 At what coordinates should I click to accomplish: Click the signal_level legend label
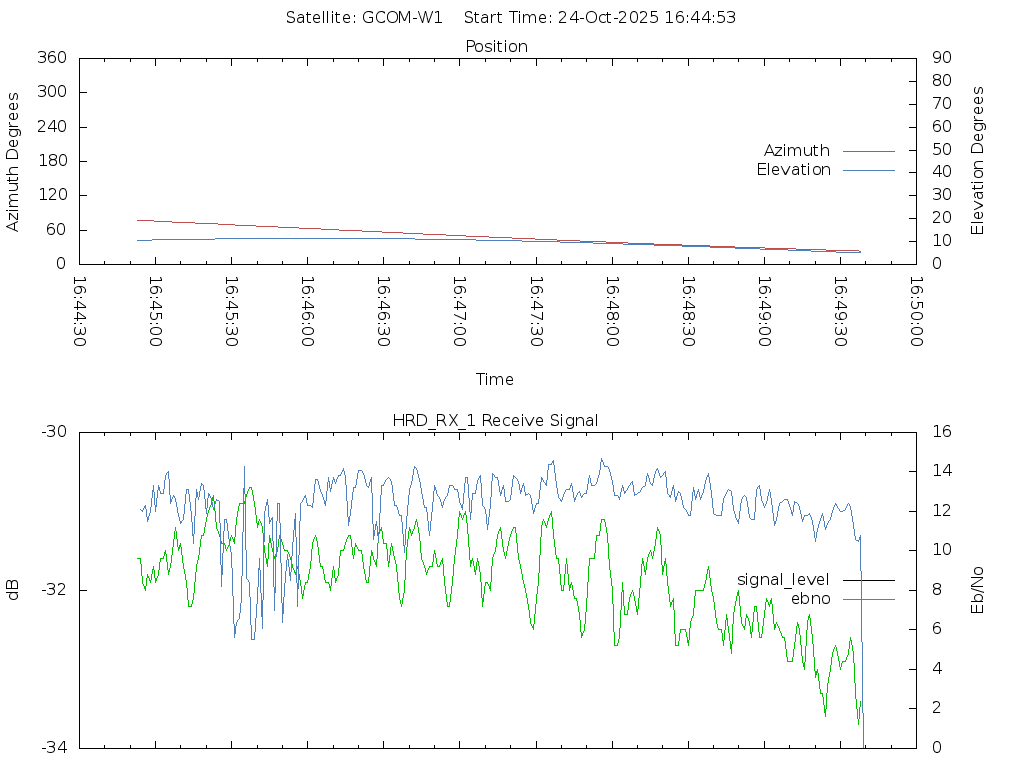783,580
